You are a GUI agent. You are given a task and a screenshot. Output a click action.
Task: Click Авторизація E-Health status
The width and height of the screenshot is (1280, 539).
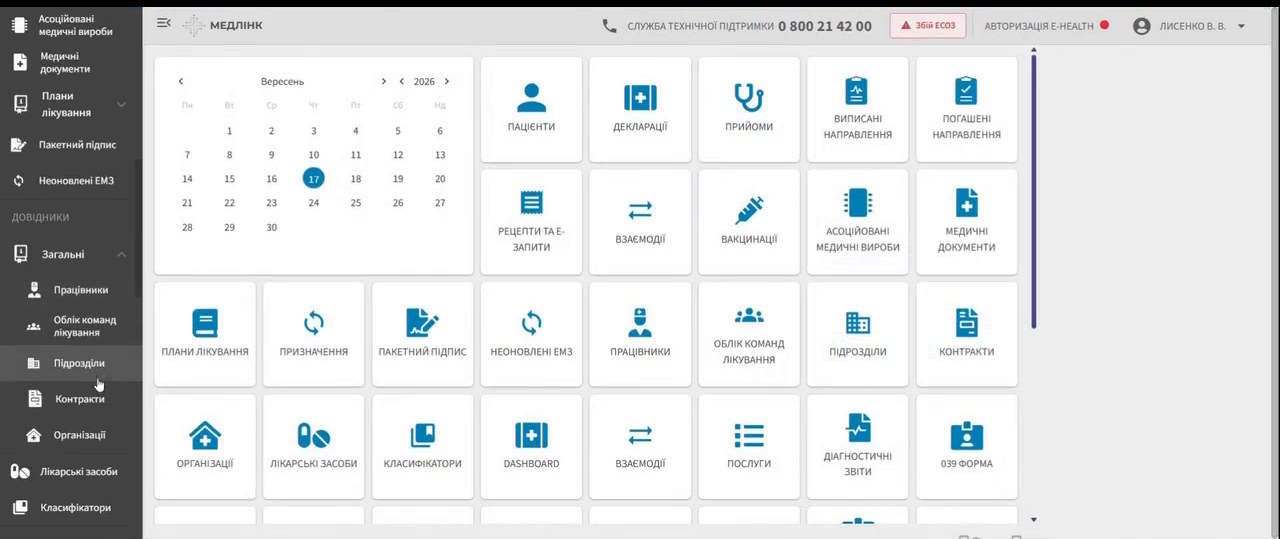(1046, 26)
